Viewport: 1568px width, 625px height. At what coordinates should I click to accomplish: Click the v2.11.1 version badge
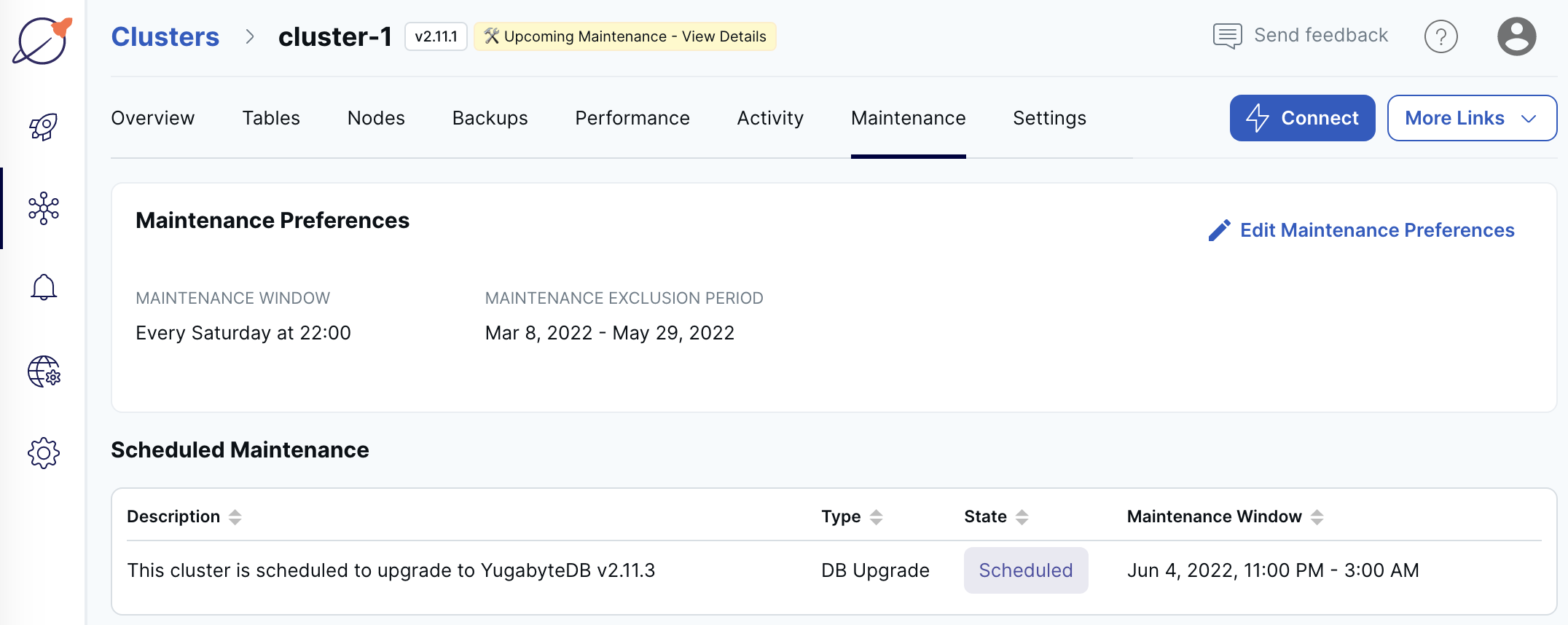click(x=436, y=36)
